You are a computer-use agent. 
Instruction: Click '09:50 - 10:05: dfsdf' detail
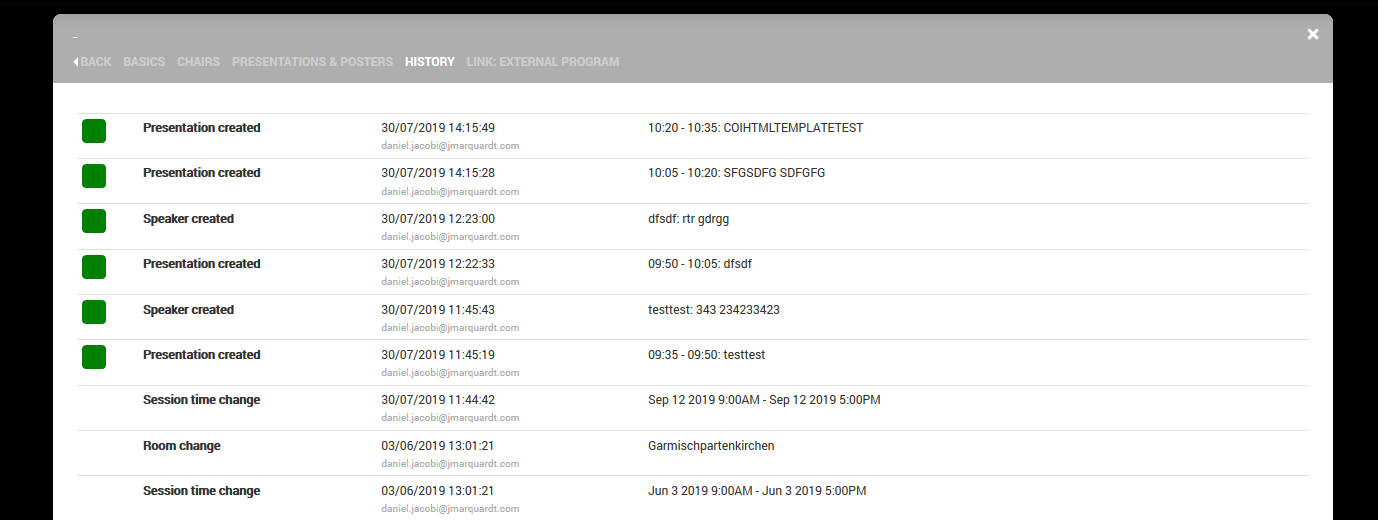pyautogui.click(x=700, y=264)
